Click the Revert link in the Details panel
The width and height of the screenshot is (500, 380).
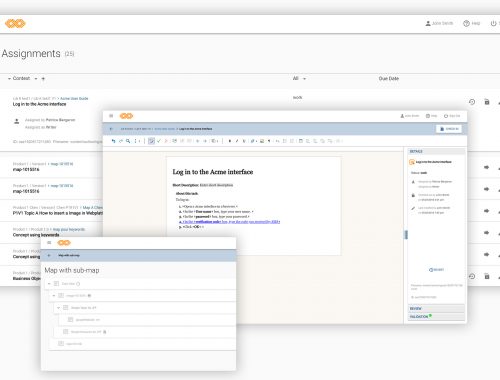(436, 270)
